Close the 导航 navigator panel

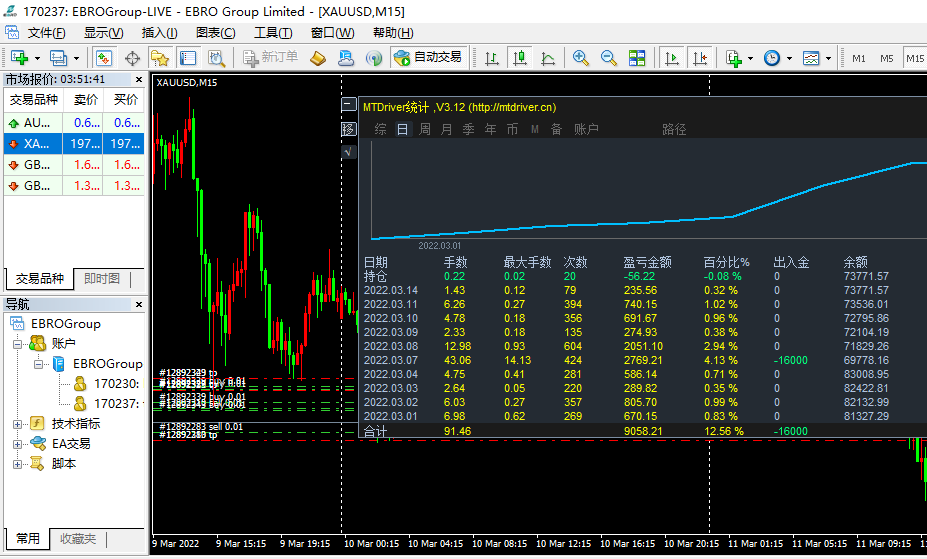click(139, 304)
